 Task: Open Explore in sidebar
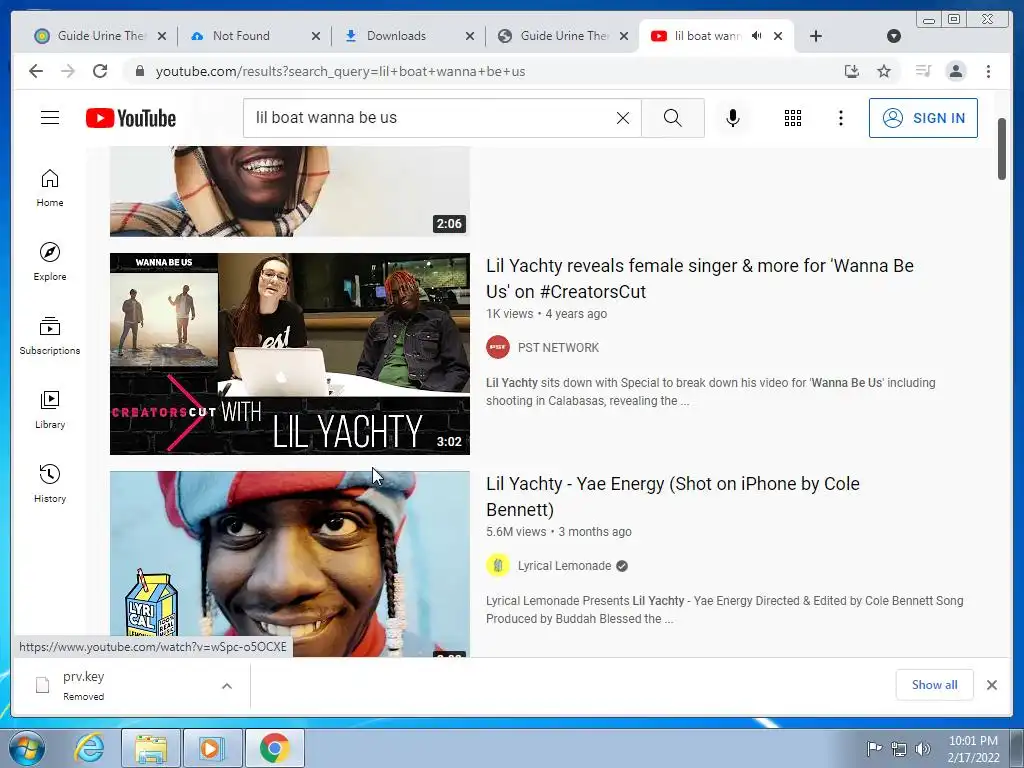point(50,262)
